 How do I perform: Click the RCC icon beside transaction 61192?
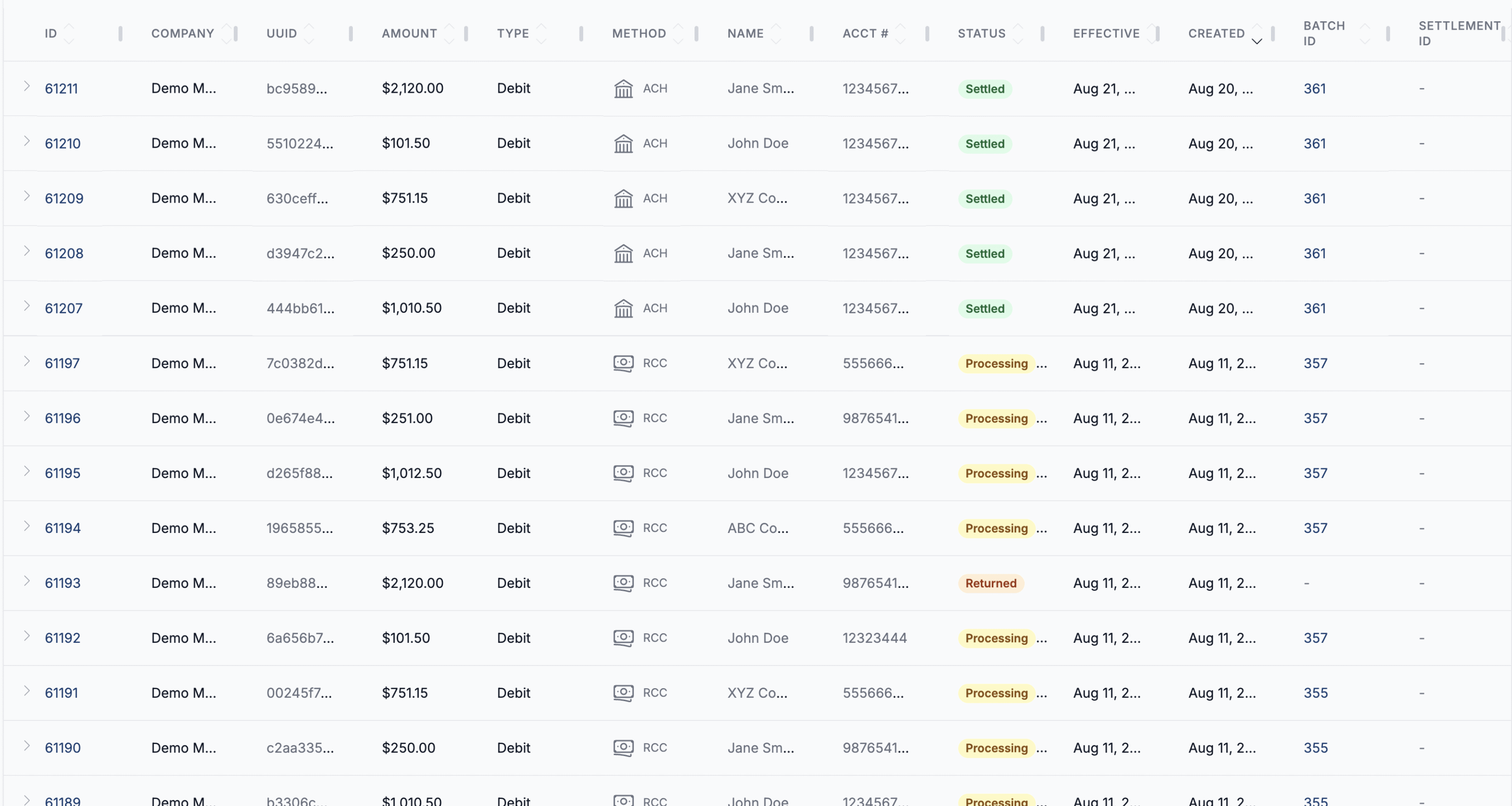(624, 638)
